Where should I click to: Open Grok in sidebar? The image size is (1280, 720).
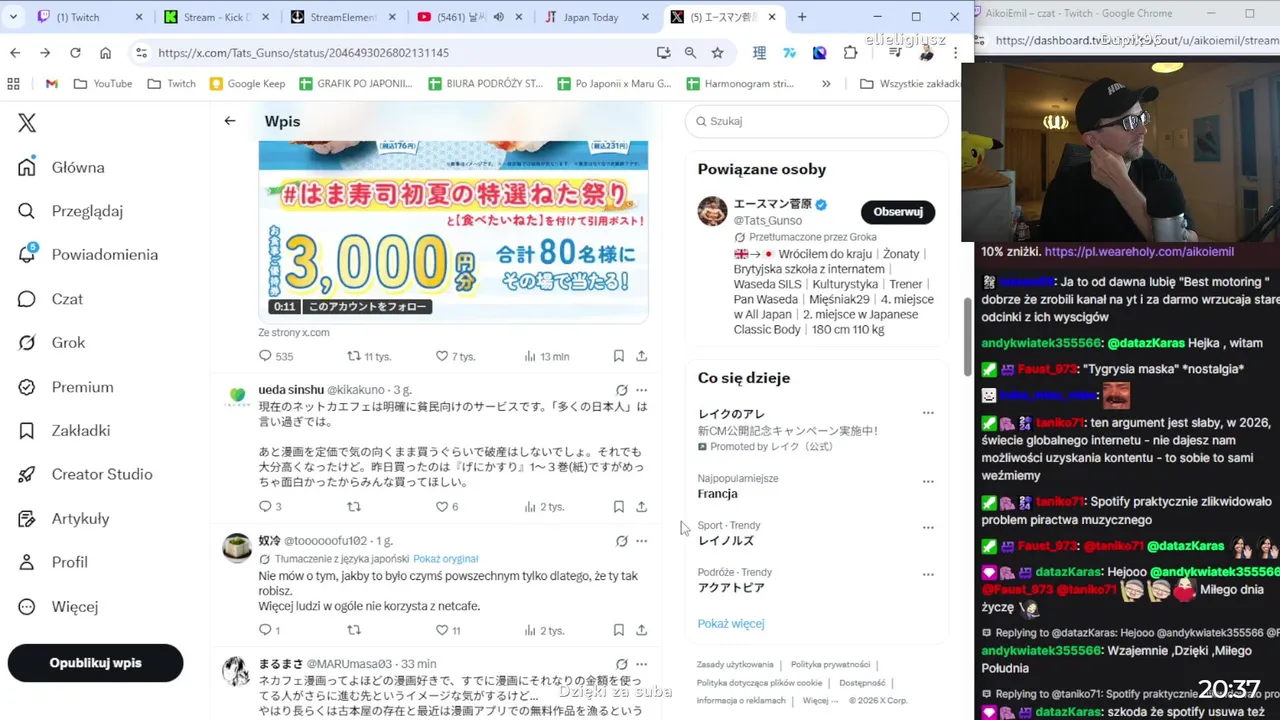[51, 343]
